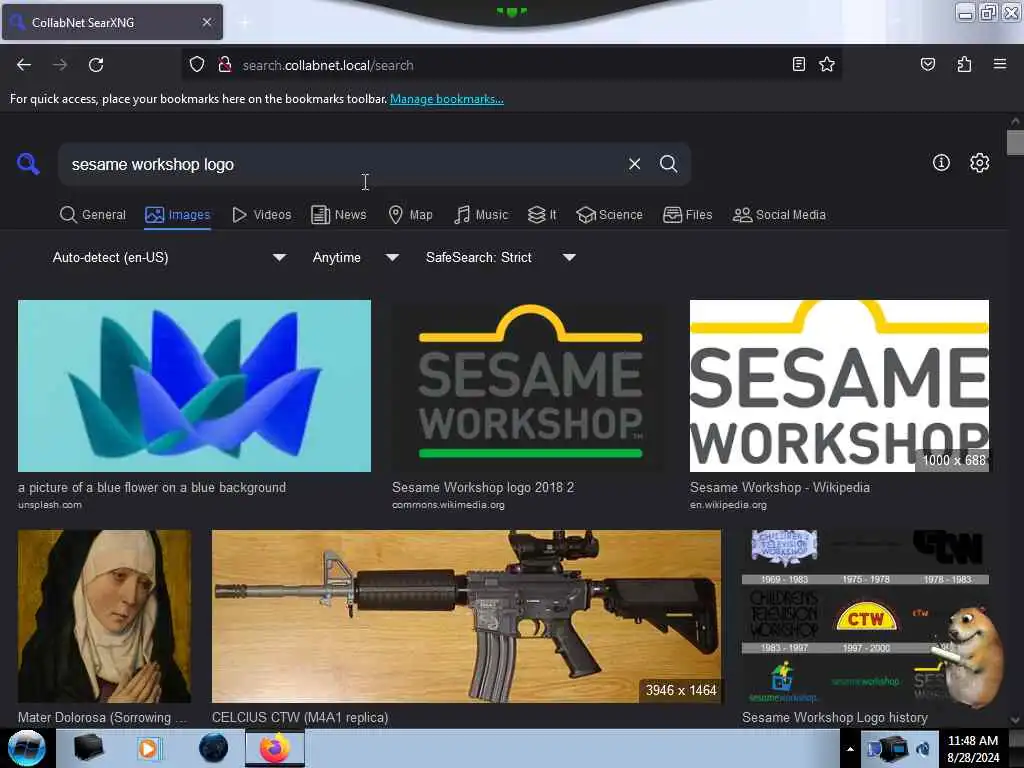The width and height of the screenshot is (1024, 768).
Task: Switch to the Videos category
Action: pyautogui.click(x=261, y=215)
